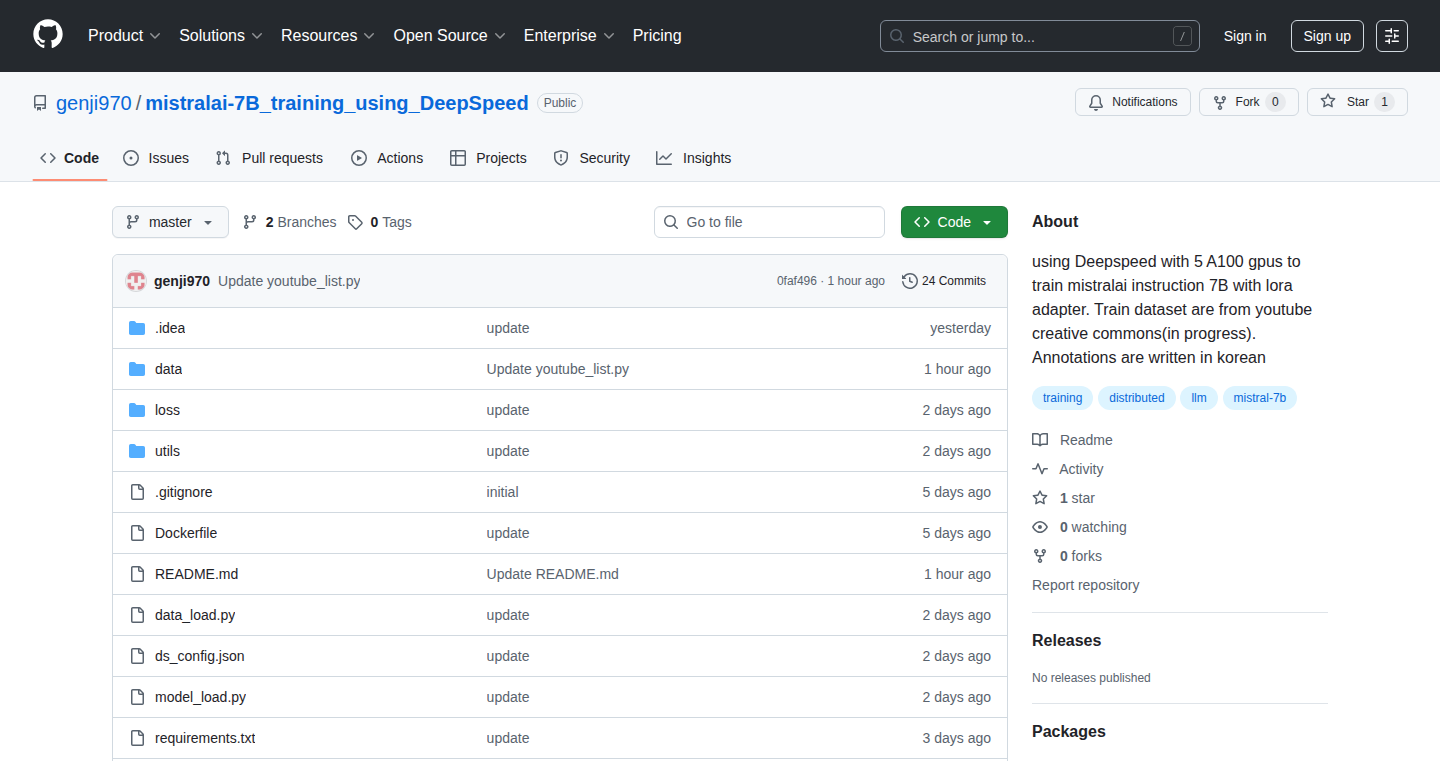Open the accessibility settings icon button

click(x=1391, y=36)
